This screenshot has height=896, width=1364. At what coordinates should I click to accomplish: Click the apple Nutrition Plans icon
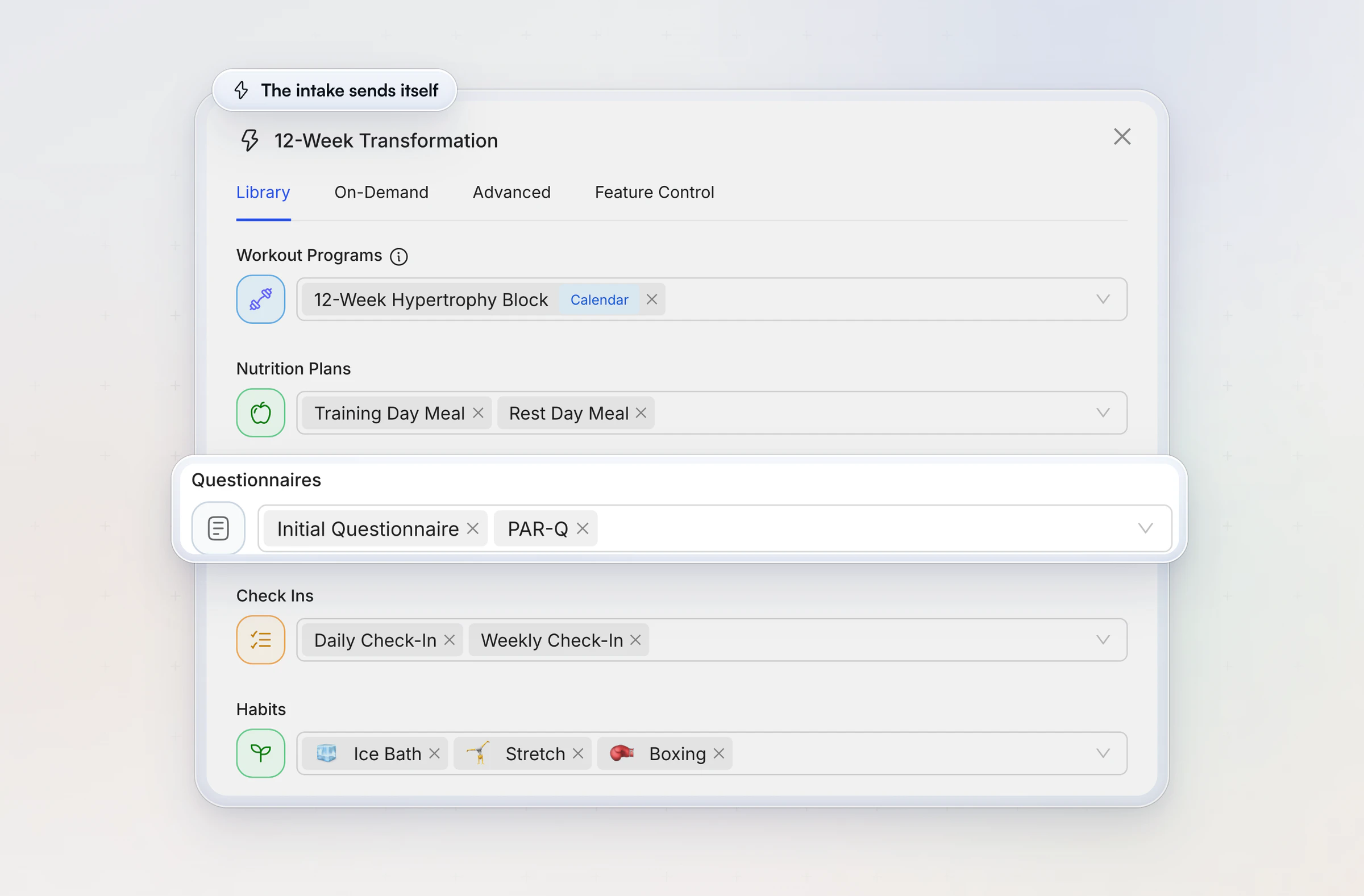(261, 412)
